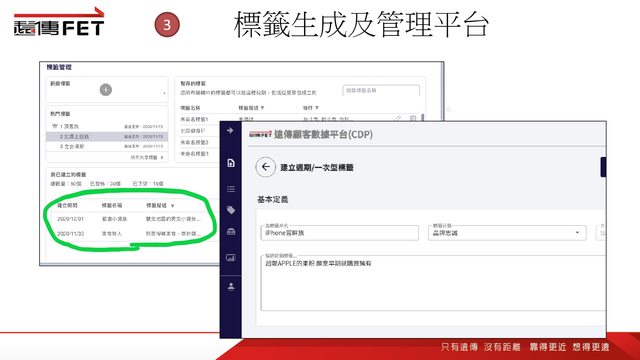Open the filter arrow on upper table's second column
Image resolution: width=640 pixels, height=360 pixels.
pyautogui.click(x=262, y=108)
